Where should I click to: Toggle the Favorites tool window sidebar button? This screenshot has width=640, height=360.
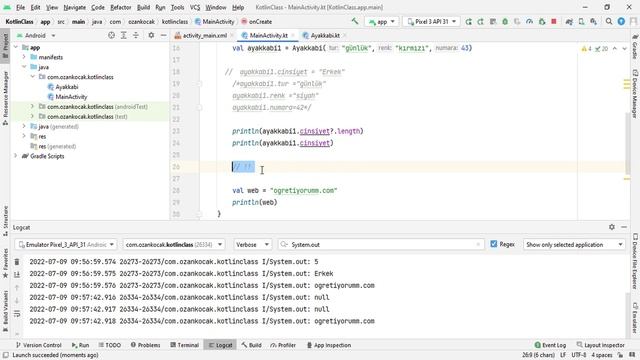(x=5, y=263)
